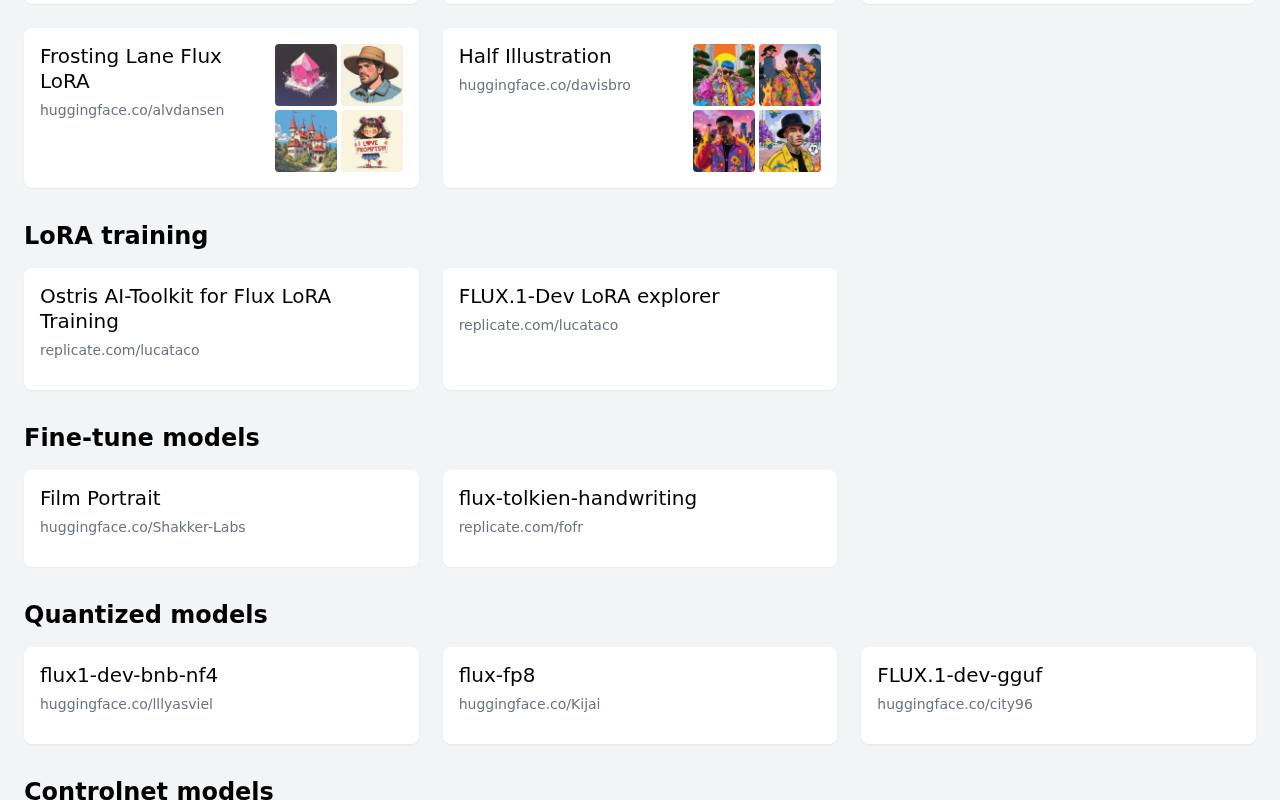Open the flux1-dev-bnb-nf4 quantized model
Image resolution: width=1280 pixels, height=800 pixels.
pos(221,695)
